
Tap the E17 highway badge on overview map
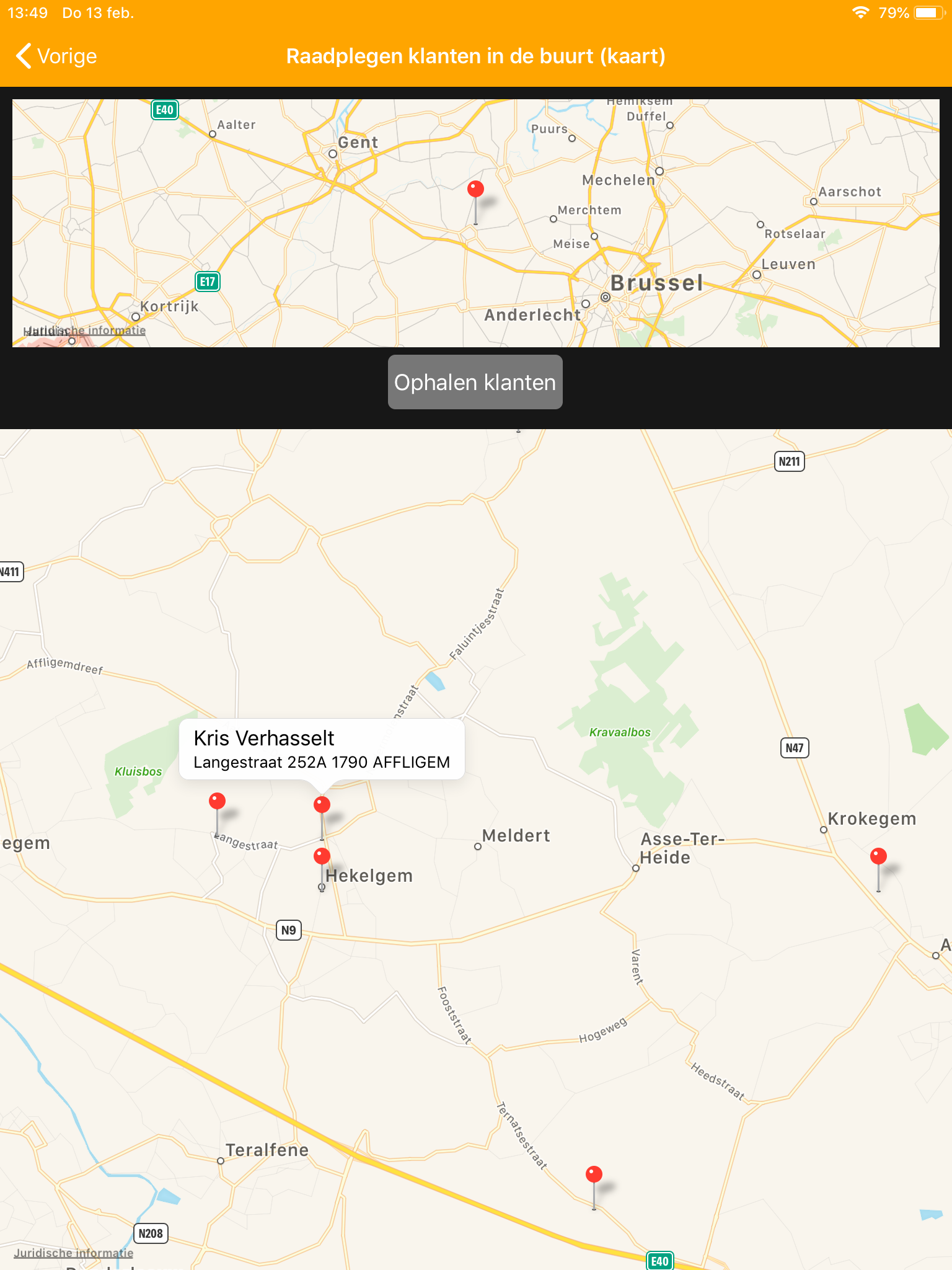tap(208, 282)
